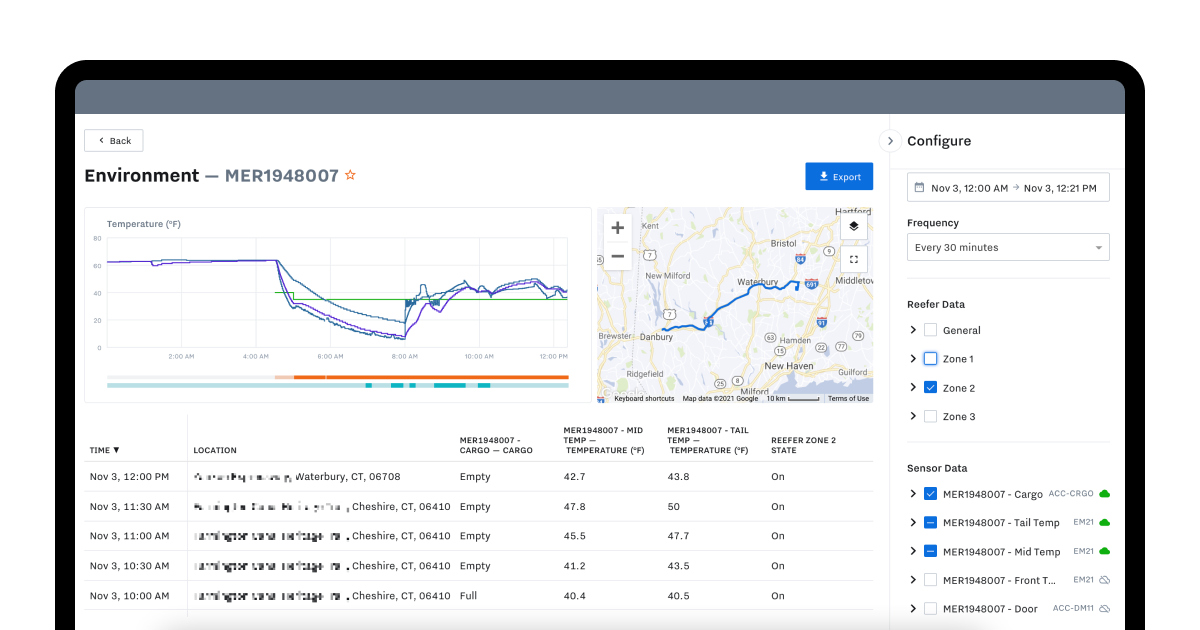Collapse the Configure panel arrow
1200x630 pixels.
click(890, 141)
